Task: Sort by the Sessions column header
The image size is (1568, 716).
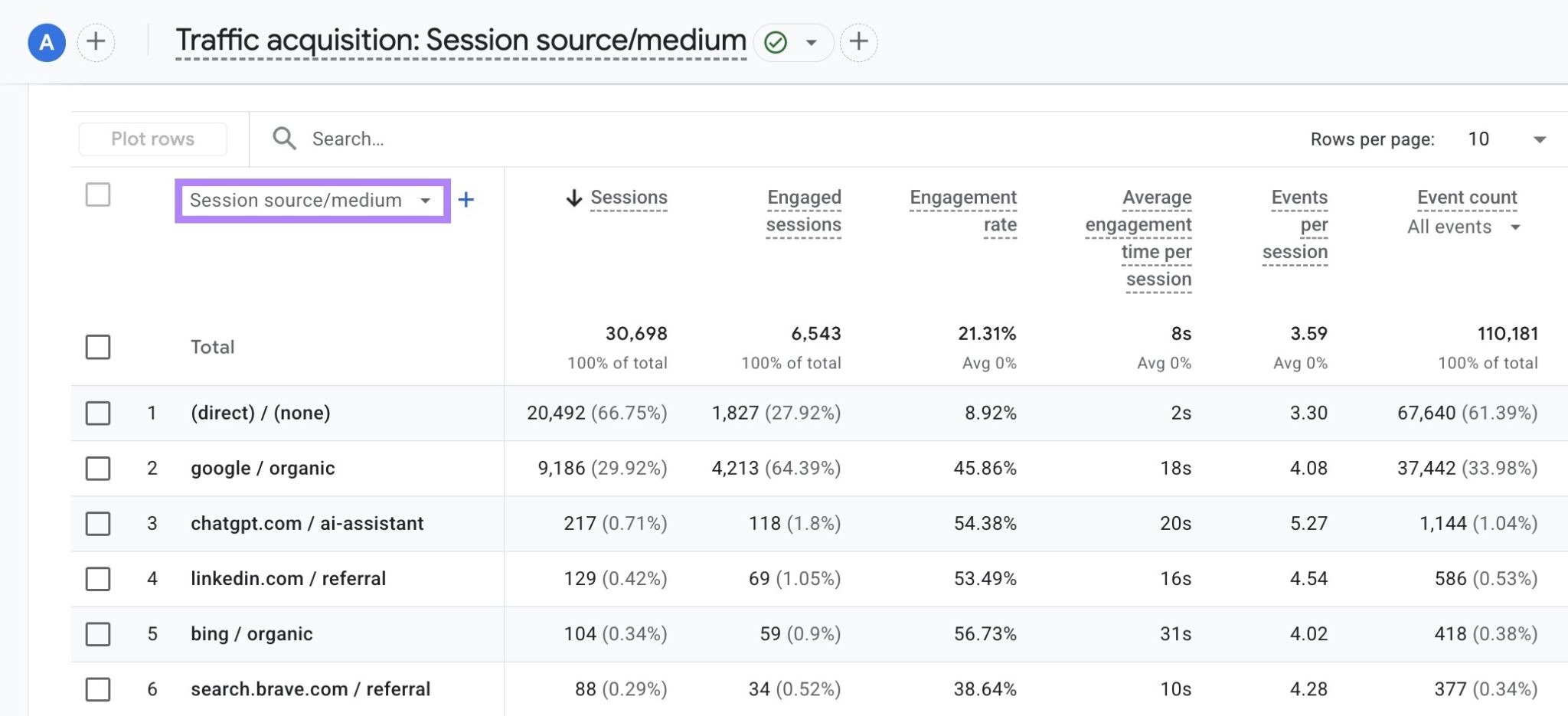Action: (629, 198)
